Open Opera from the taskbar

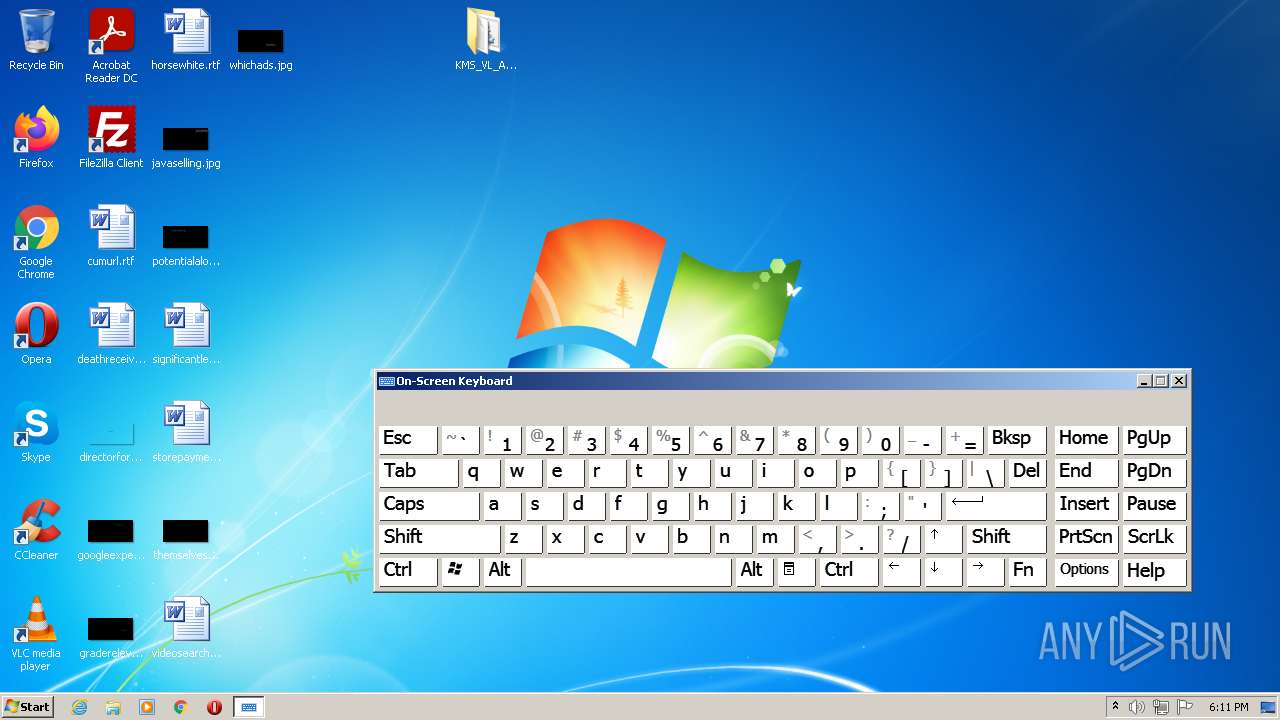[x=214, y=707]
